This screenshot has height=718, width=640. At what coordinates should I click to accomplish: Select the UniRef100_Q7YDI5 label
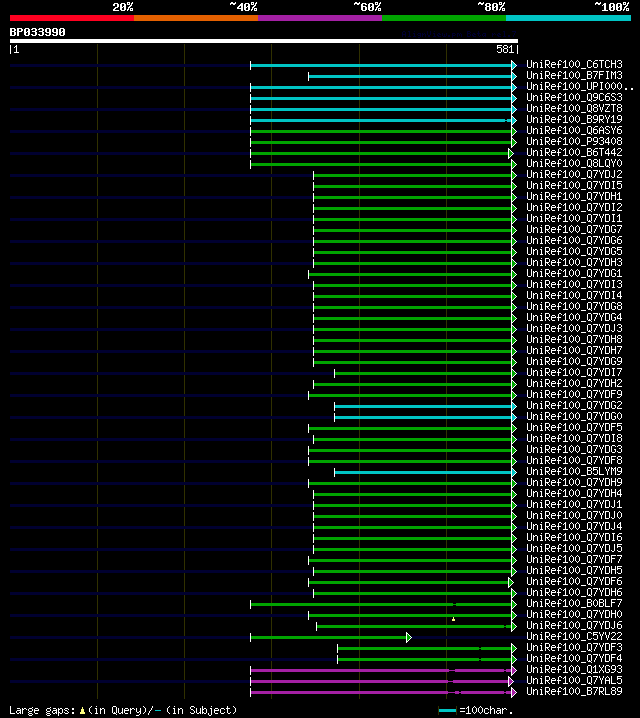(574, 185)
